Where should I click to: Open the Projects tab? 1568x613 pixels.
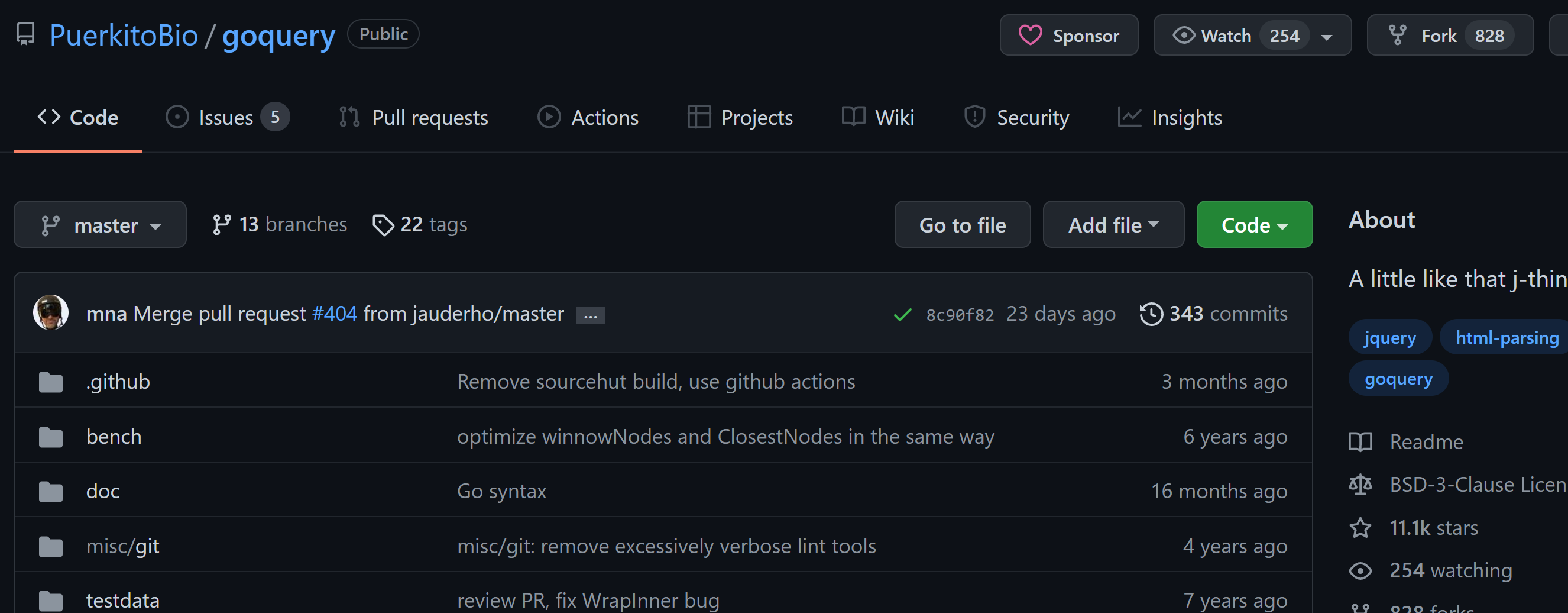pos(740,118)
